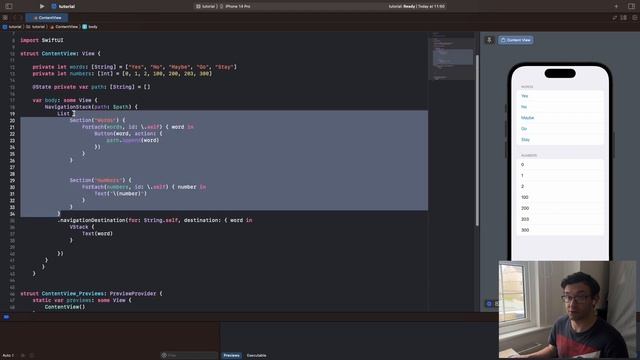
Task: Switch to the Executable console tab
Action: [x=256, y=356]
